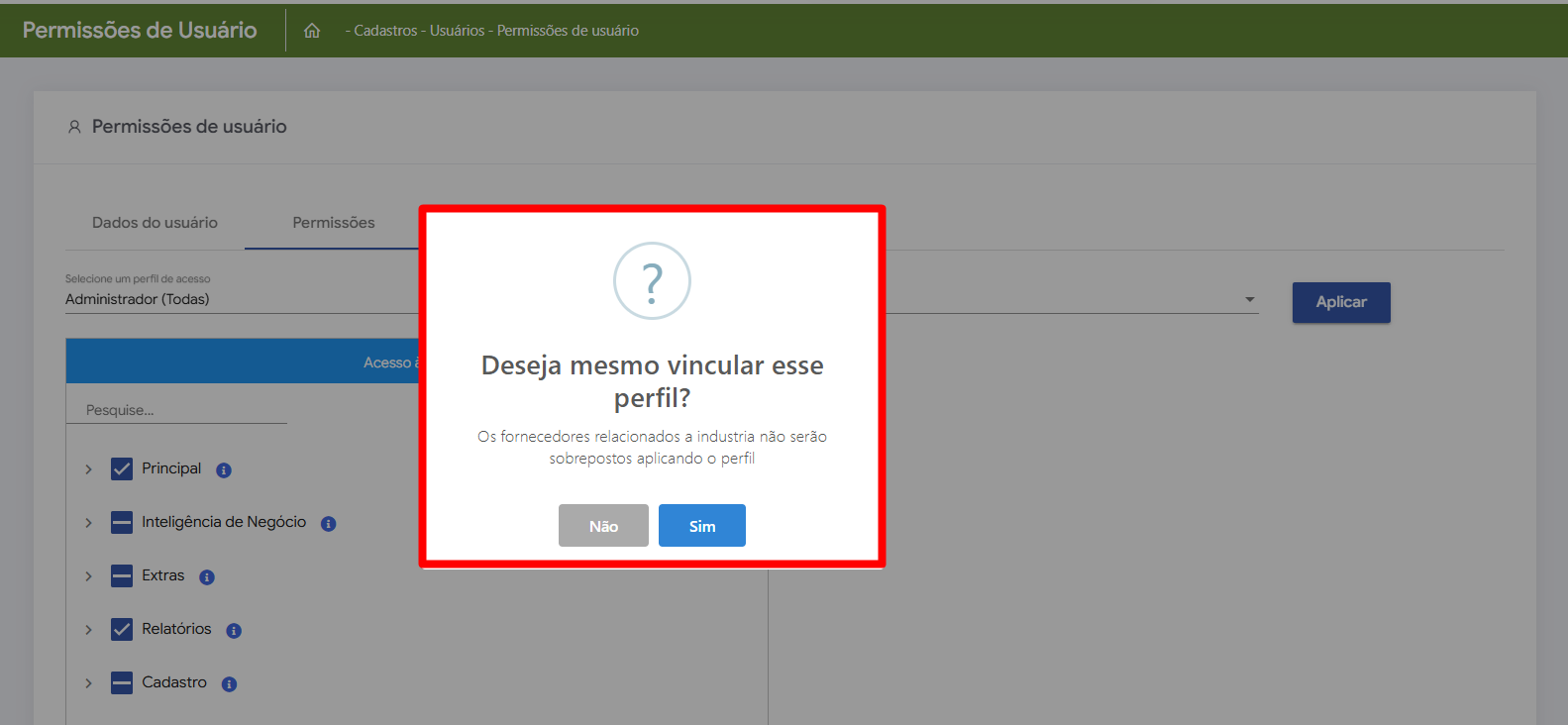The height and width of the screenshot is (725, 1568).
Task: Click info icon next to Principal
Action: 224,470
